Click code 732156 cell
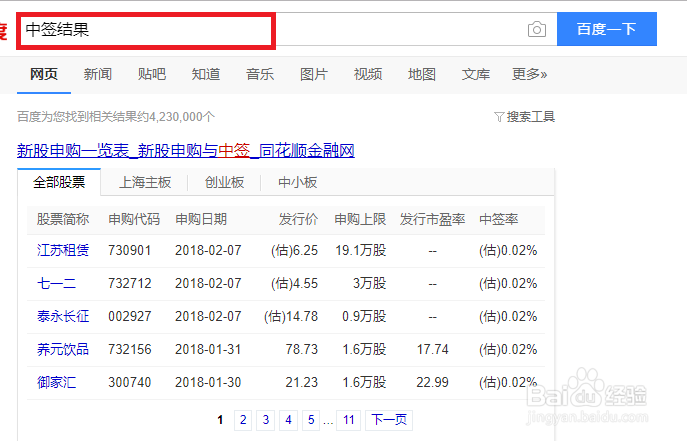687x441 pixels. (x=130, y=349)
